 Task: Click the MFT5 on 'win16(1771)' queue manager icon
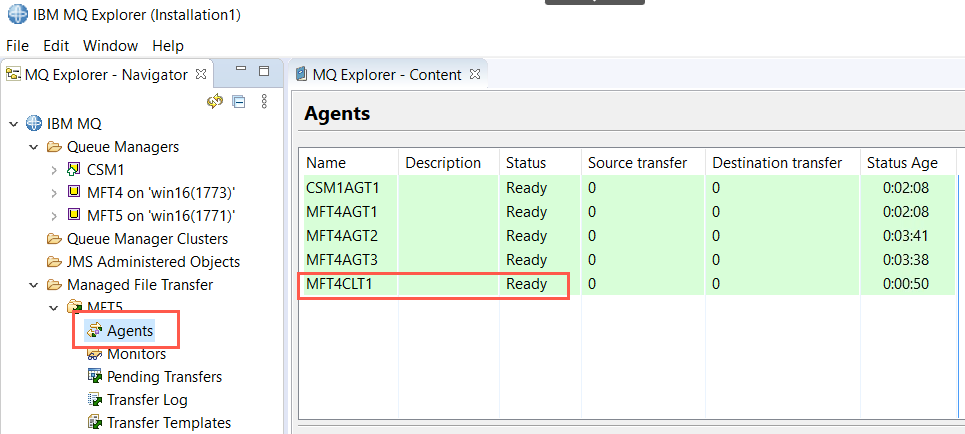click(x=73, y=215)
